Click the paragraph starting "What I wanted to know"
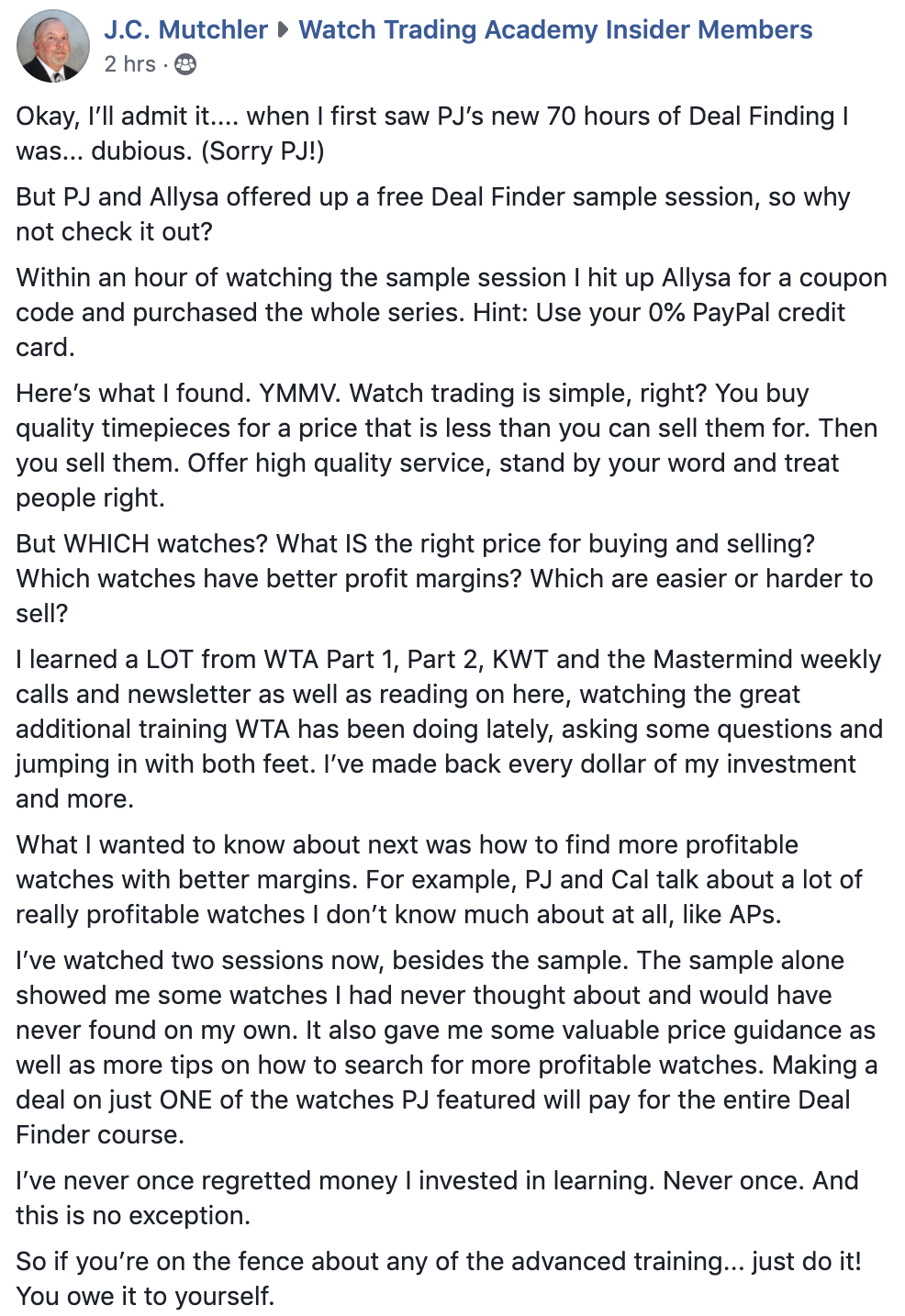 tap(439, 879)
